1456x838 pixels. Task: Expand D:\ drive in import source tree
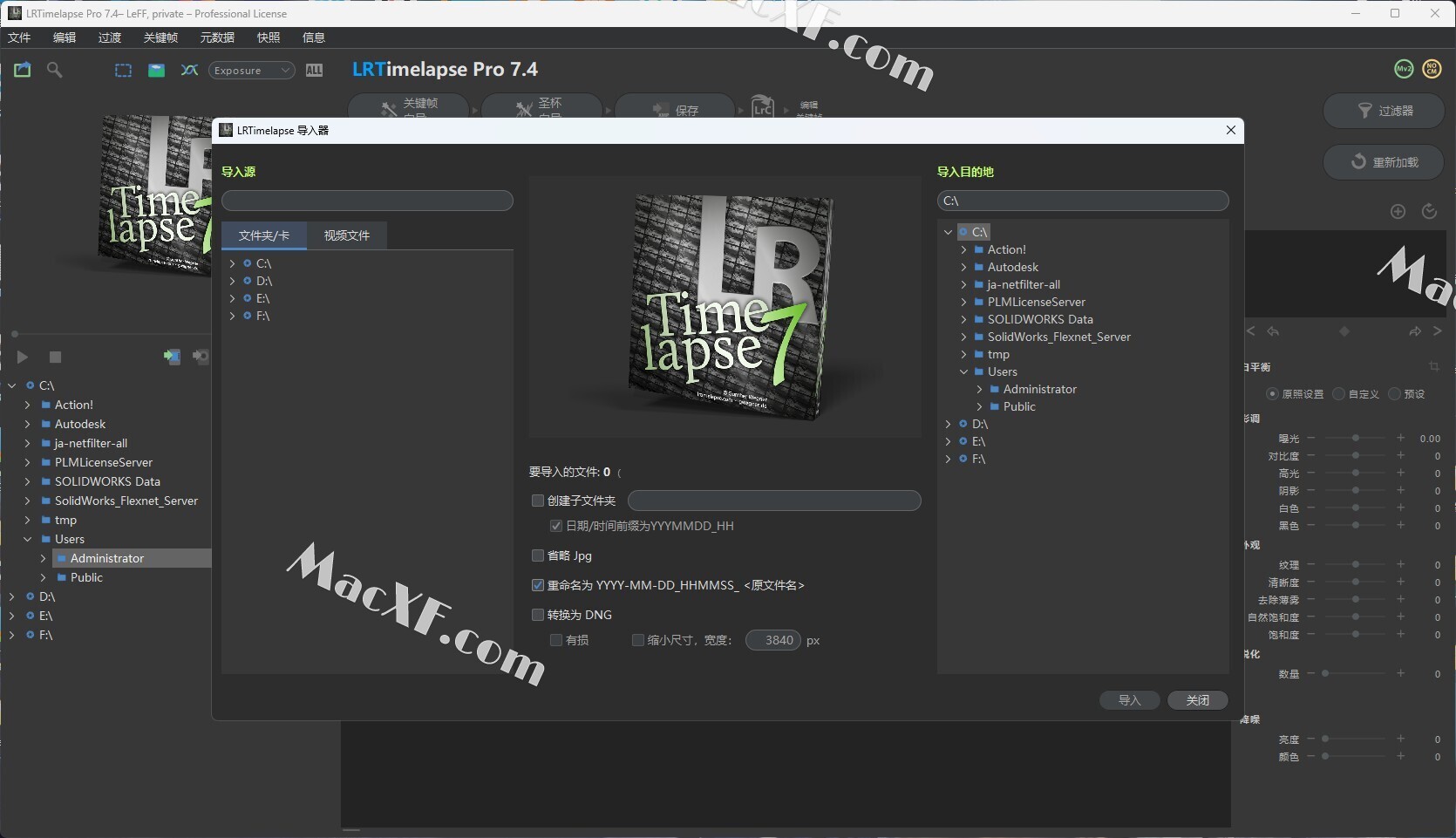232,281
